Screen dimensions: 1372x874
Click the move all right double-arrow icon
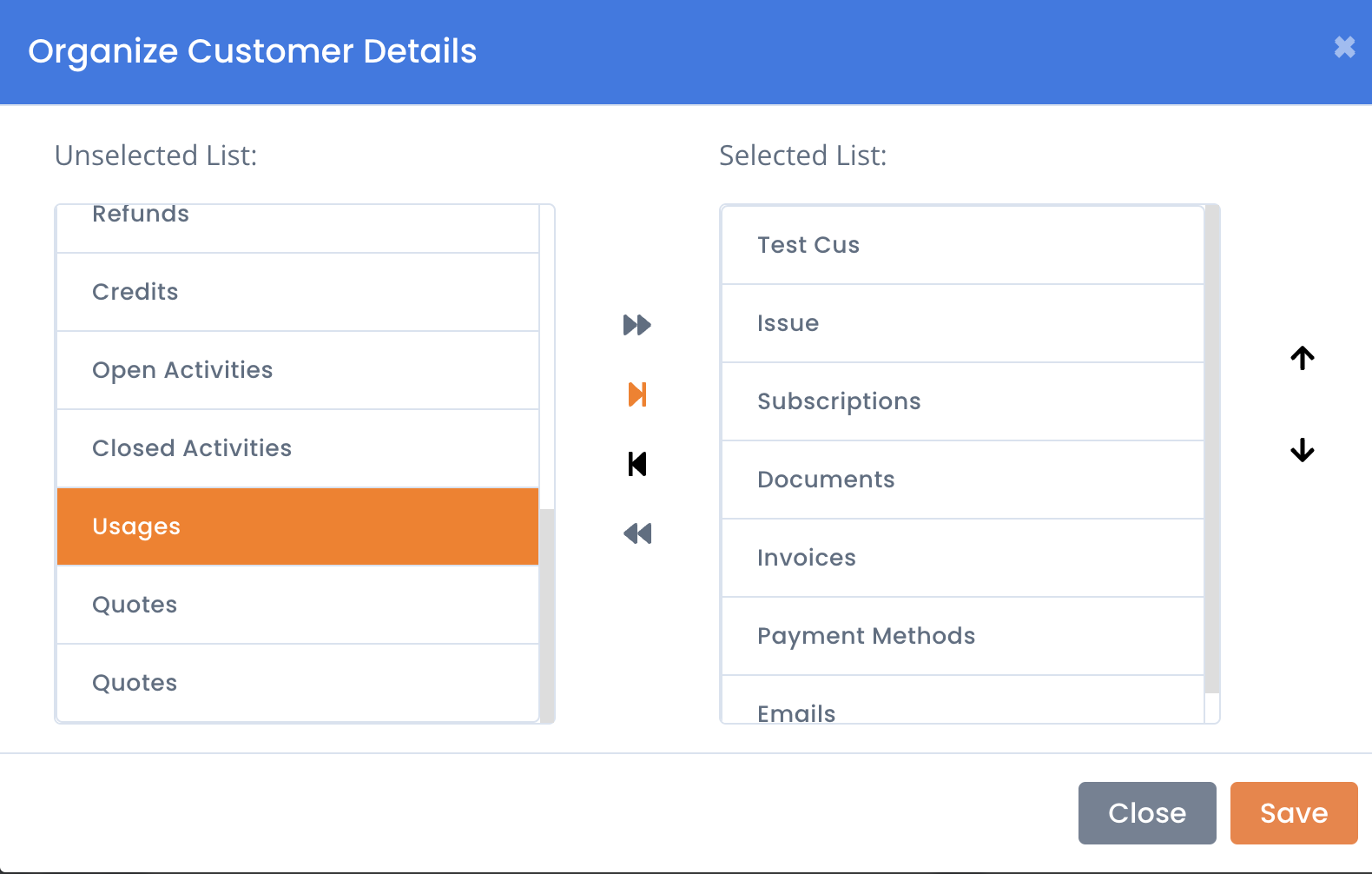(x=637, y=325)
